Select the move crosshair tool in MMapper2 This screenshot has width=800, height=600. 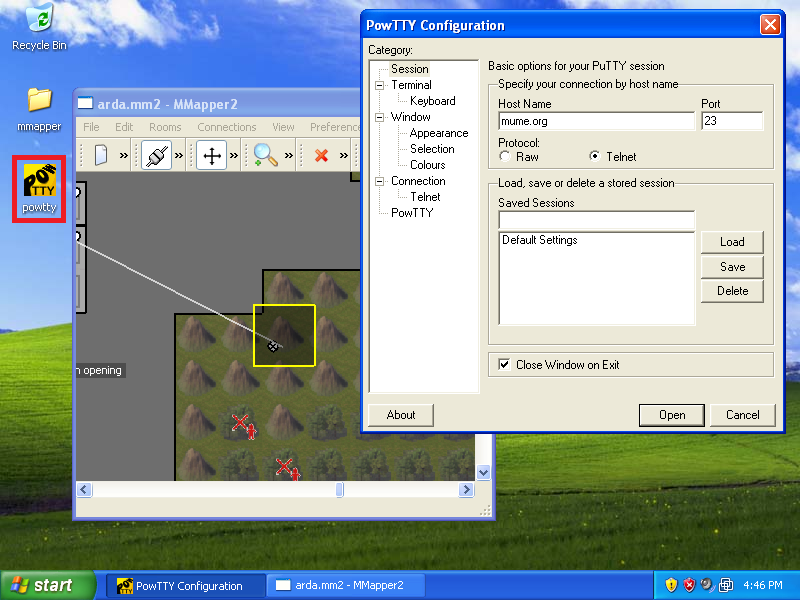tap(211, 155)
